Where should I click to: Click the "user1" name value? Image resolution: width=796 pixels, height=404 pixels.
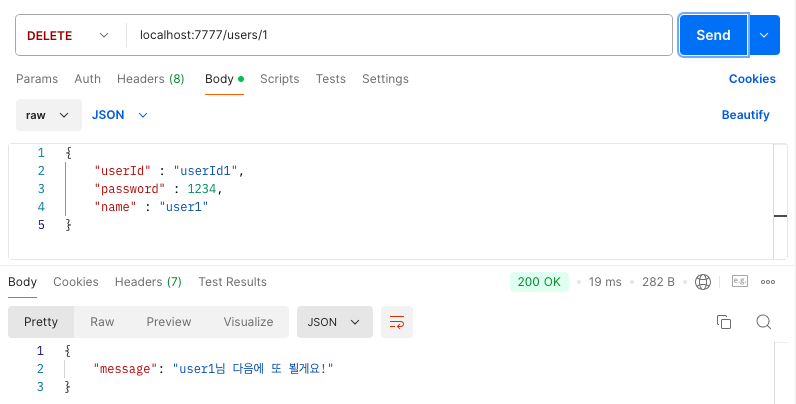pyautogui.click(x=184, y=207)
